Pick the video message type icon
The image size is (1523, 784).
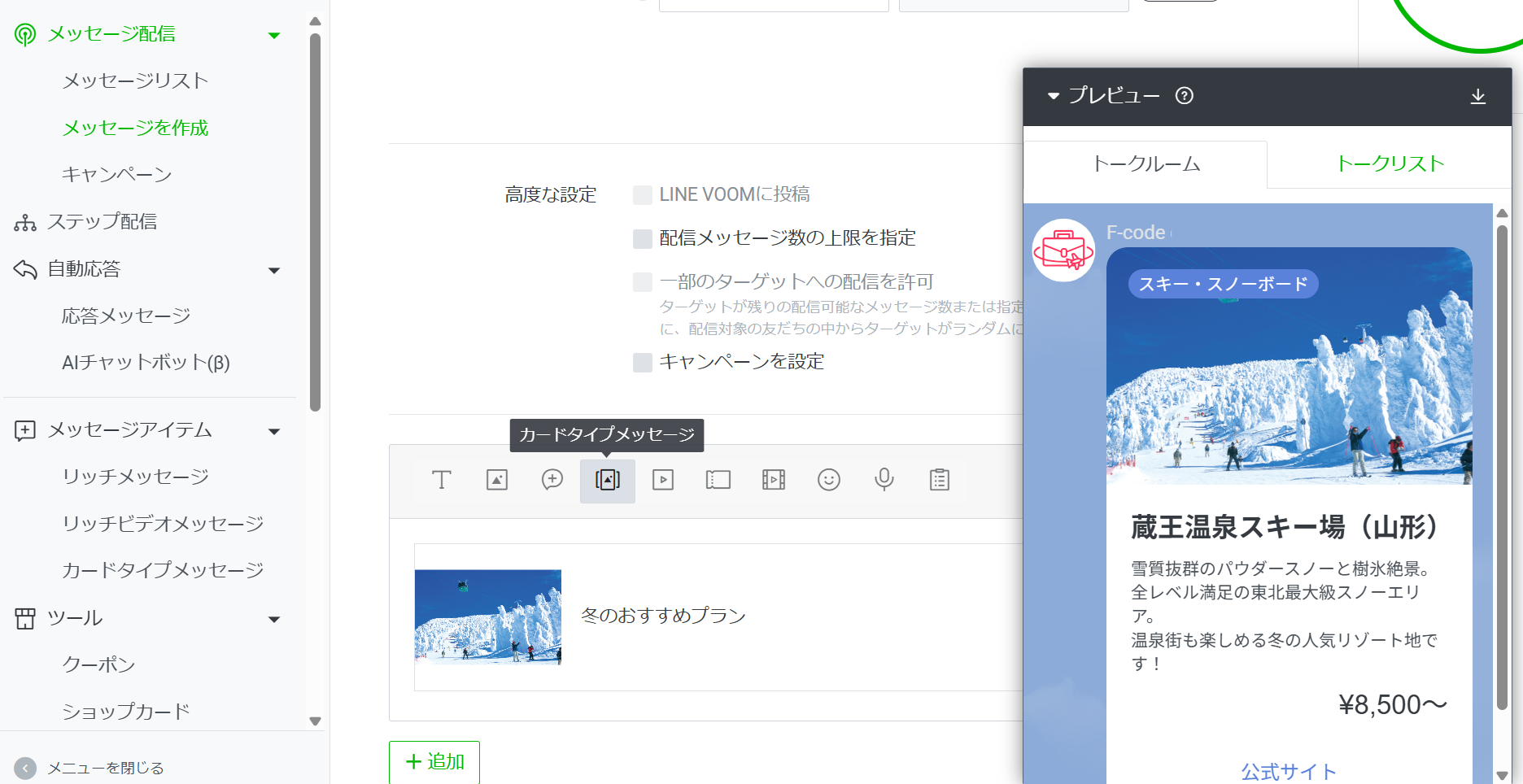pos(663,480)
